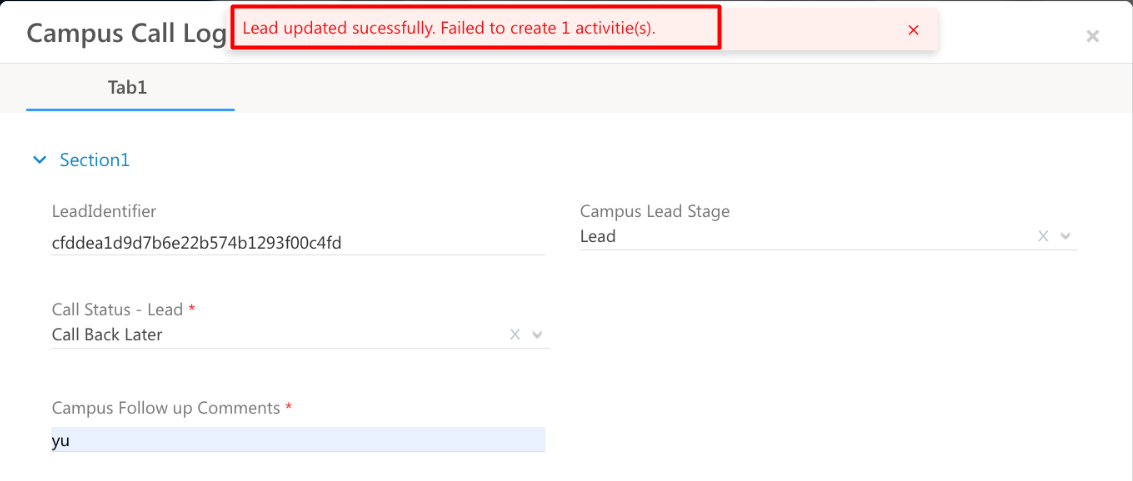Expand the Campus Lead Stage dropdown arrow
The width and height of the screenshot is (1133, 481).
pos(1066,237)
